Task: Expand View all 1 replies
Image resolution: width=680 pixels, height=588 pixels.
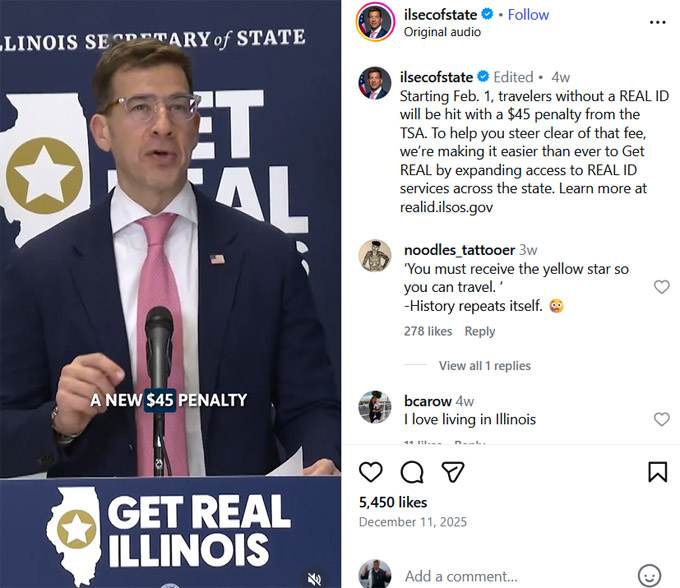Action: (484, 366)
